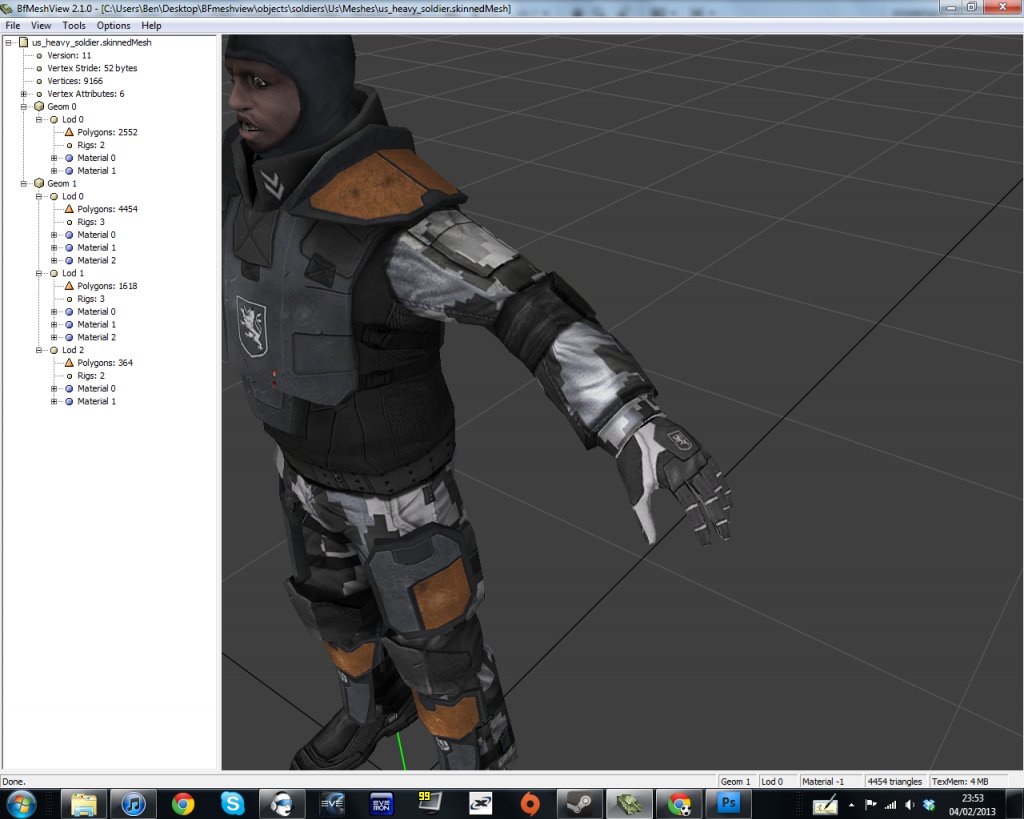Click the Geom 0 cube icon

tap(39, 106)
